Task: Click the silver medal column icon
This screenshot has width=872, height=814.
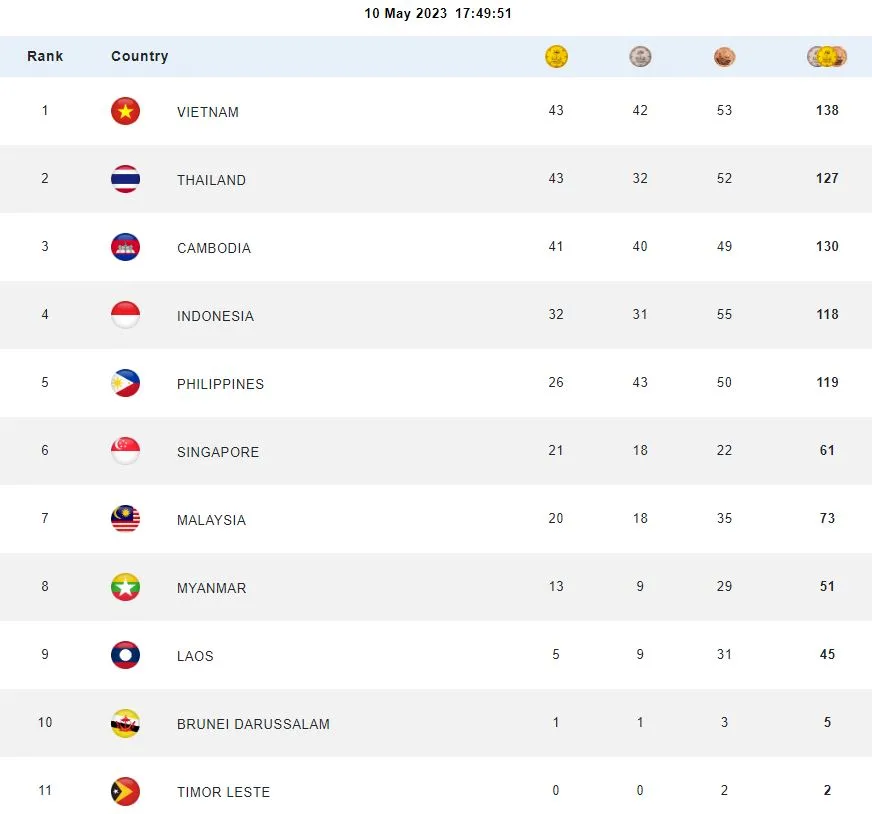Action: pyautogui.click(x=640, y=57)
